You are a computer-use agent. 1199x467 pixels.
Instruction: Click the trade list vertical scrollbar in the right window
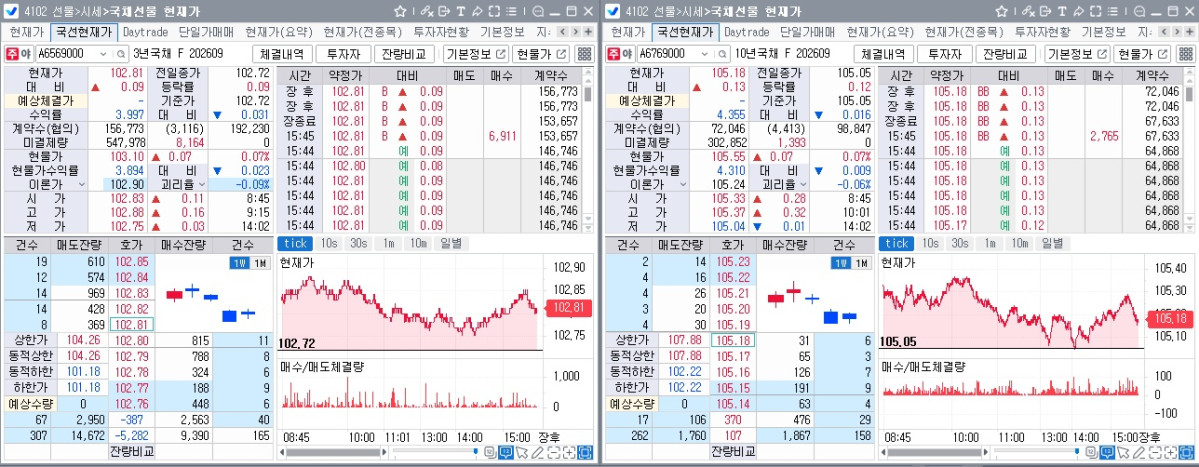[x=1189, y=151]
